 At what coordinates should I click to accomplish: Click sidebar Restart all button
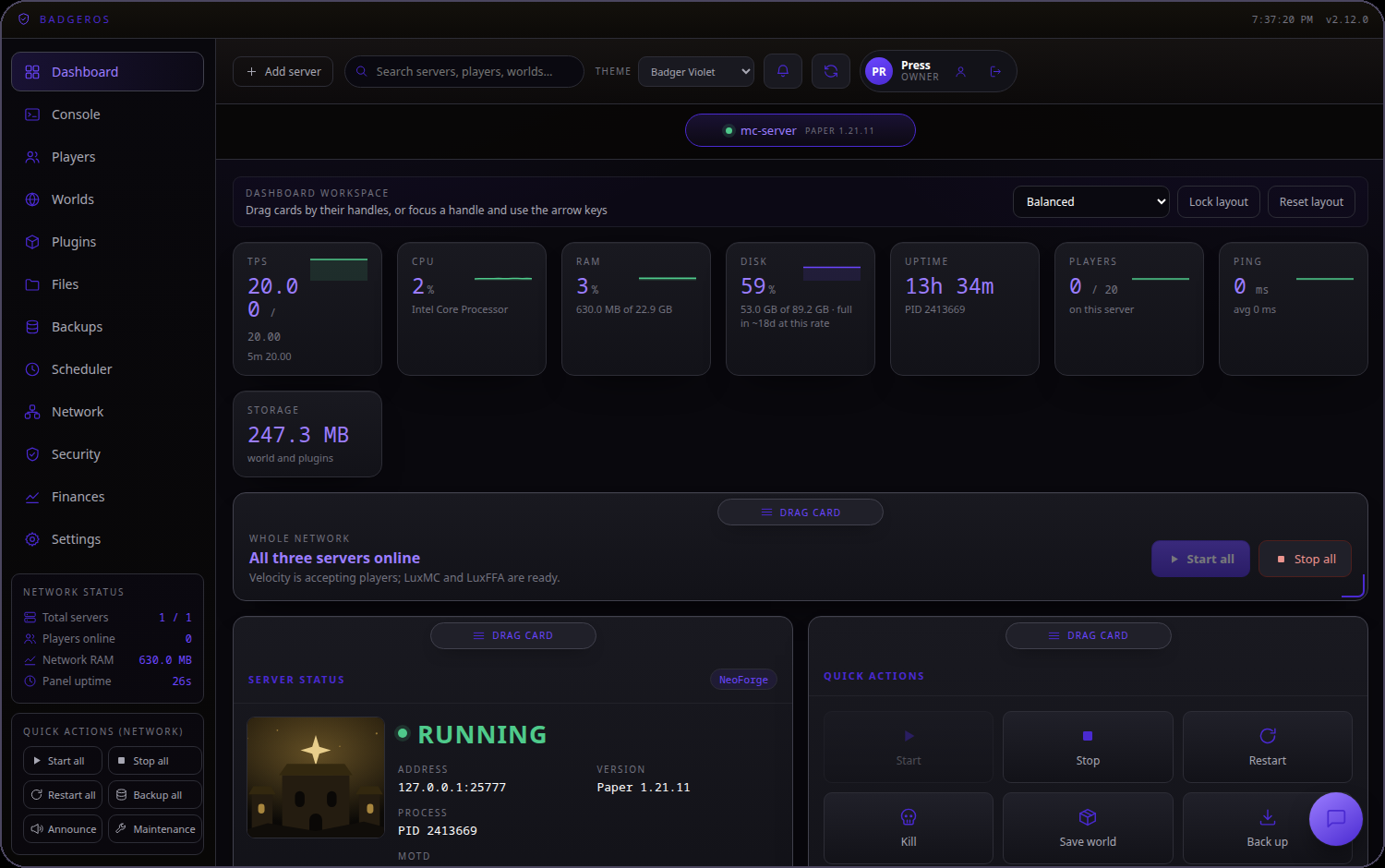tap(63, 795)
